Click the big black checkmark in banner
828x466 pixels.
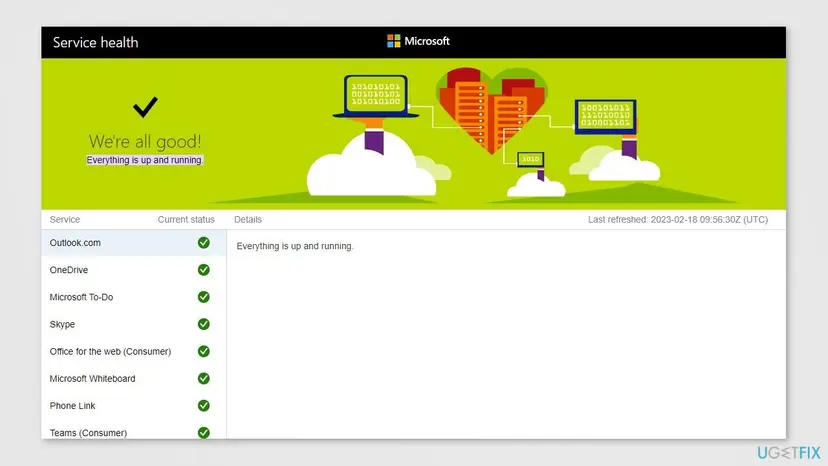[145, 107]
